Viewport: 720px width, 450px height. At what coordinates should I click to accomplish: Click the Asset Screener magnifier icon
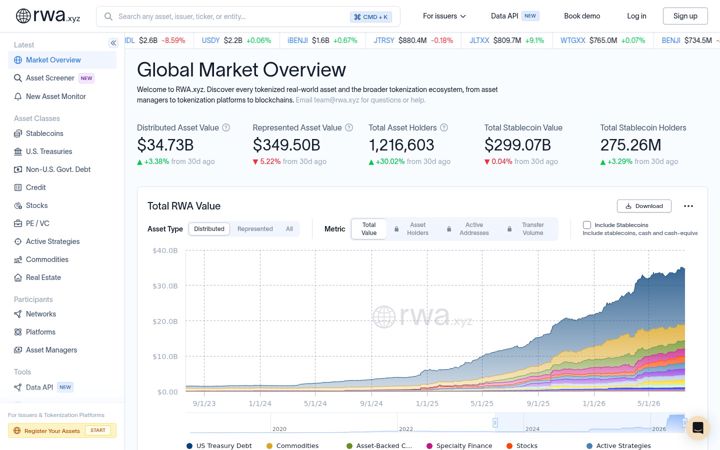pos(18,78)
